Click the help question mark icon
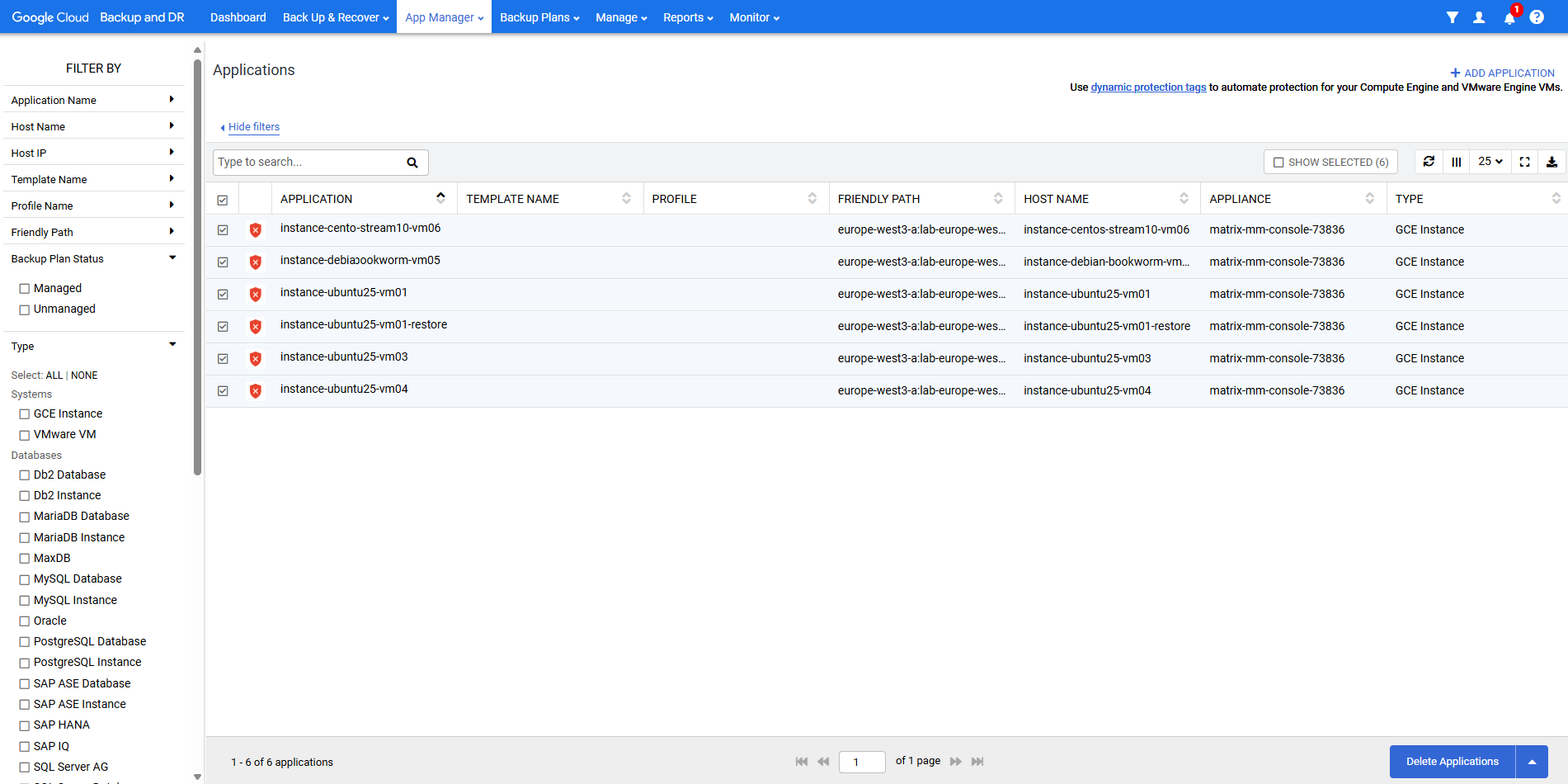 [x=1537, y=17]
